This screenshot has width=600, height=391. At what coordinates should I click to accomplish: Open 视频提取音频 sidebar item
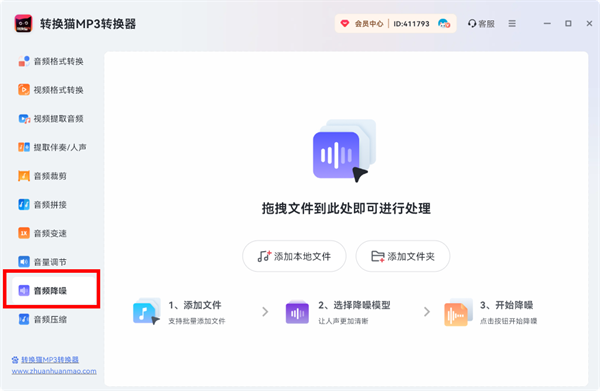tap(51, 119)
